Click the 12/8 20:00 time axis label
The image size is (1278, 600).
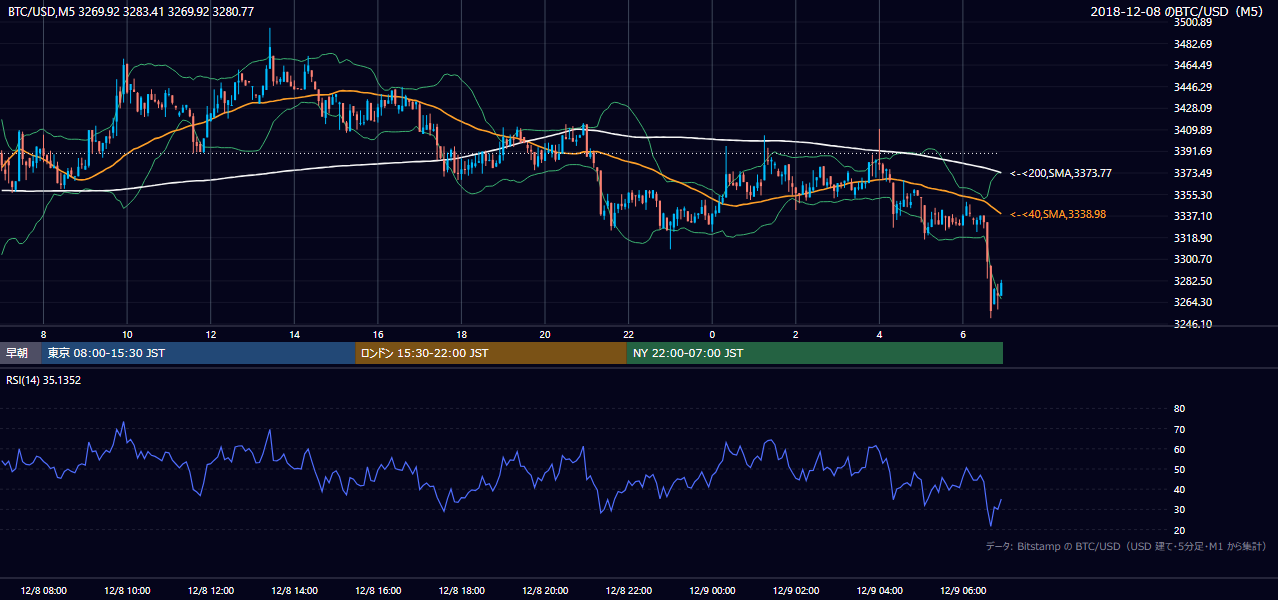(x=544, y=591)
